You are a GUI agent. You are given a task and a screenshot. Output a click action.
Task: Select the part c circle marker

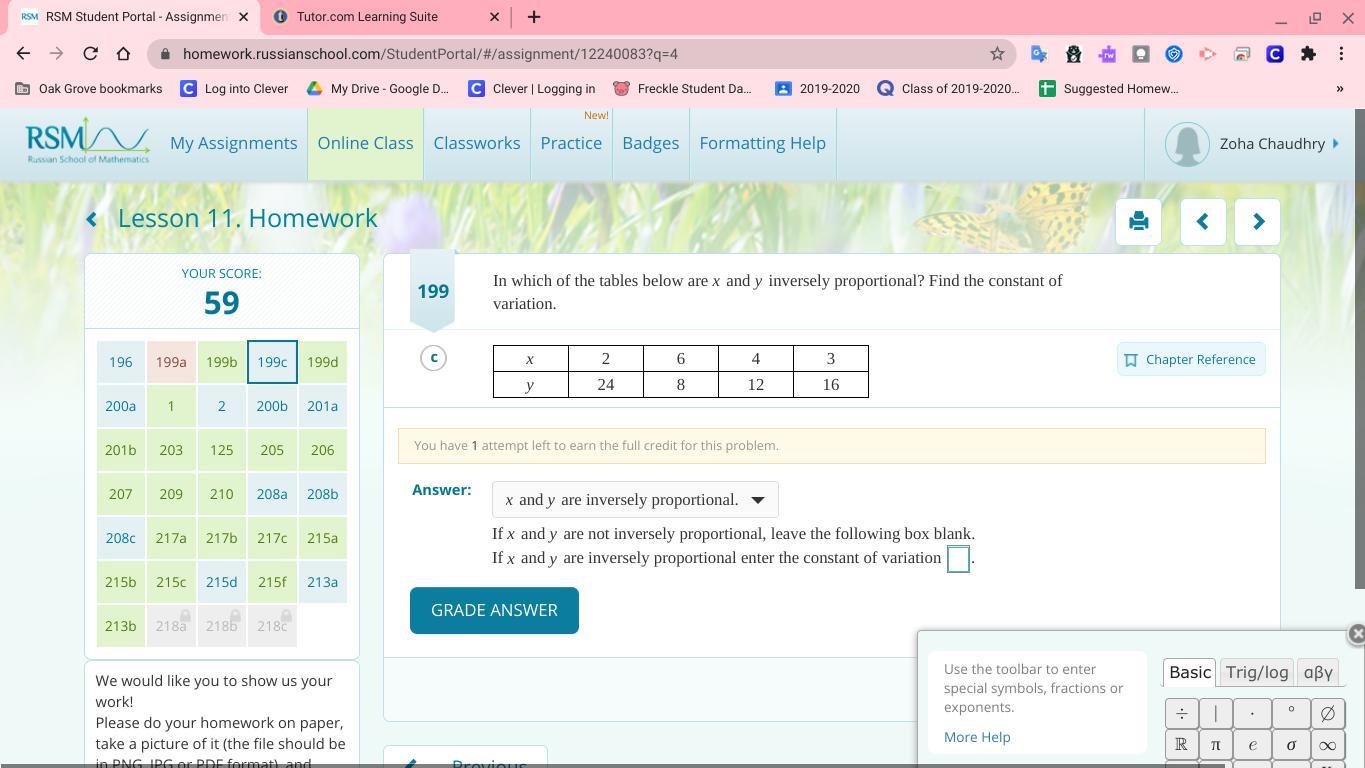click(433, 358)
